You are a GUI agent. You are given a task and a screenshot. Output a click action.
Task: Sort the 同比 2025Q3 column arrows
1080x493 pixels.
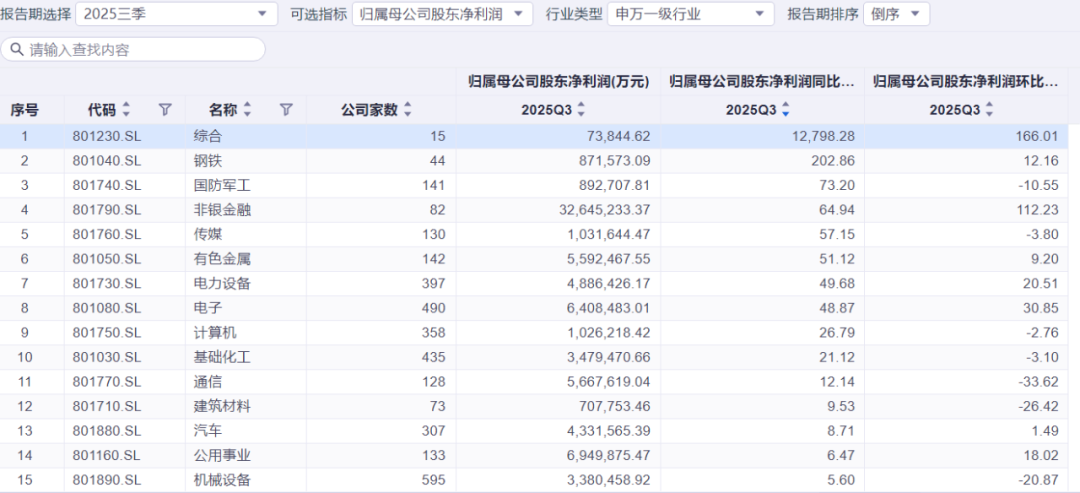pos(785,109)
